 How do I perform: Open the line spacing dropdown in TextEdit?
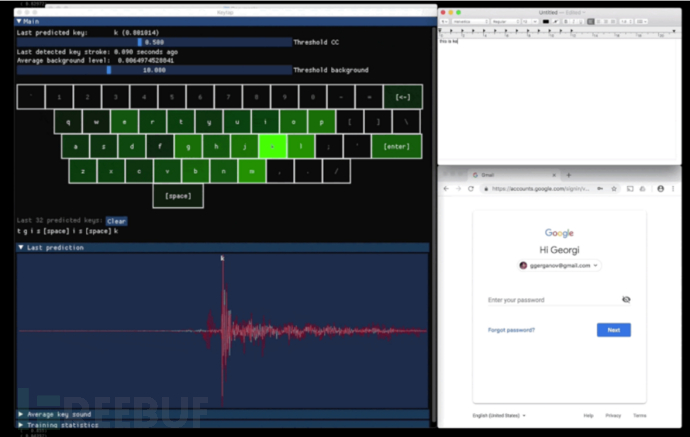pos(626,22)
